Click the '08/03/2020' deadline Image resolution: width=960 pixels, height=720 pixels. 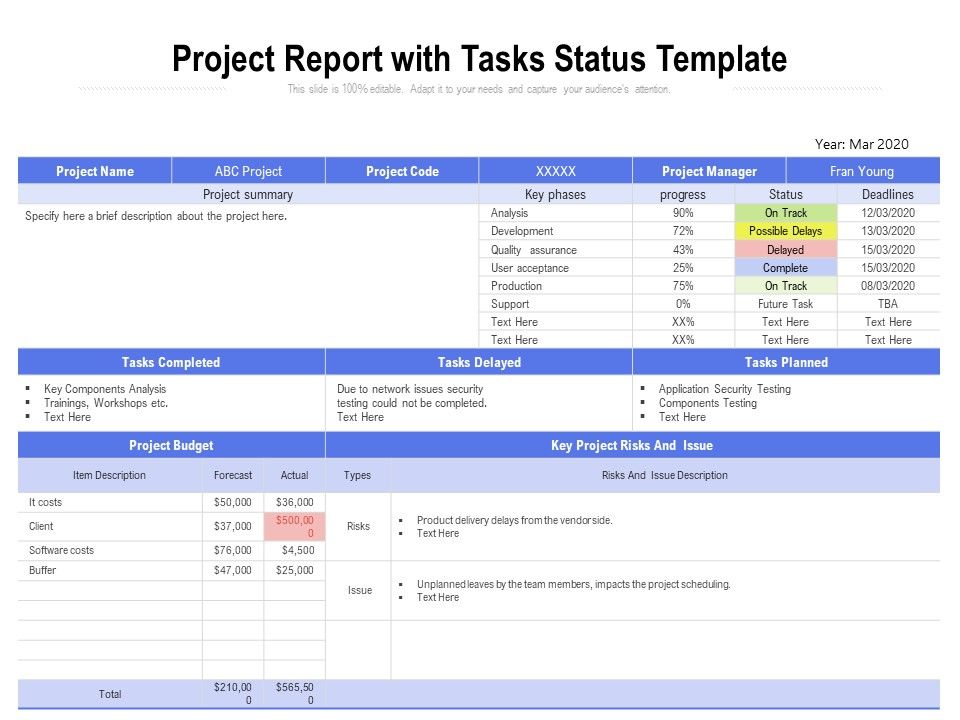(x=888, y=285)
